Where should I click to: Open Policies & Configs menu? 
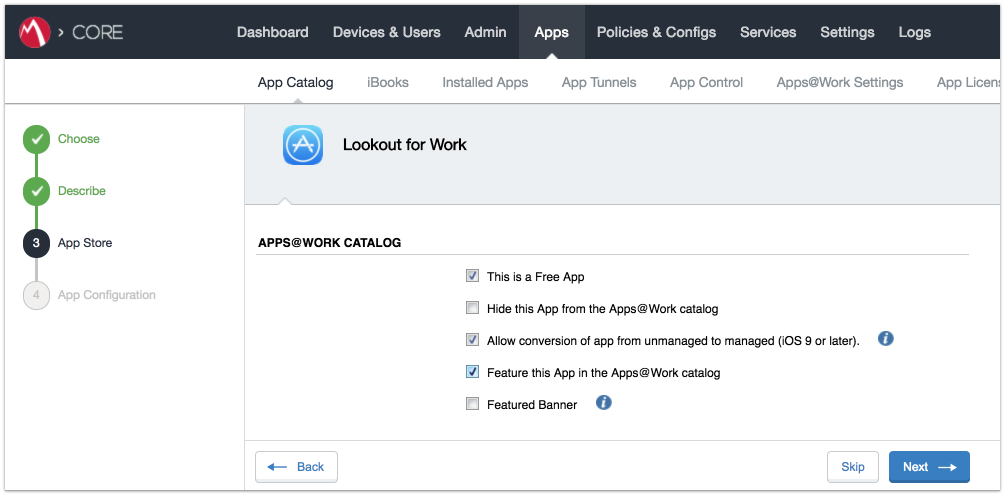[656, 32]
